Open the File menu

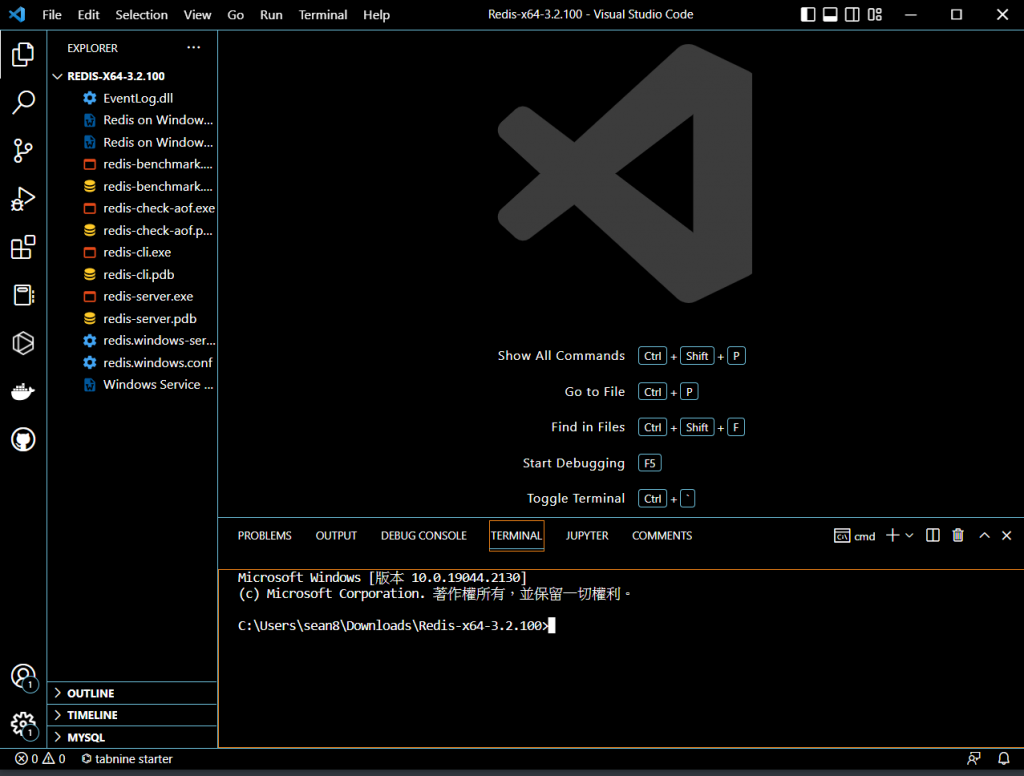coord(52,14)
